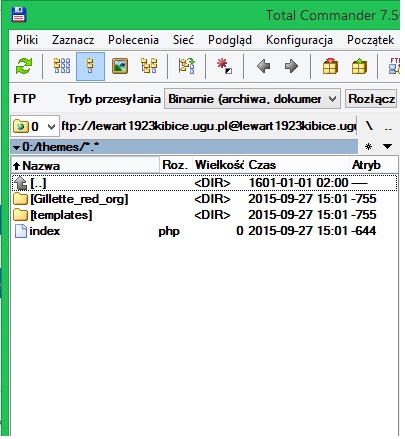Switch to brief view icon
This screenshot has width=405, height=439.
click(x=62, y=66)
